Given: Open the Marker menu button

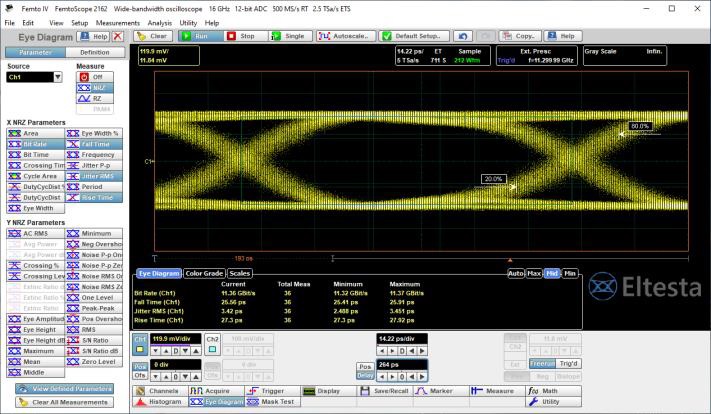Looking at the screenshot, I should click(x=440, y=389).
